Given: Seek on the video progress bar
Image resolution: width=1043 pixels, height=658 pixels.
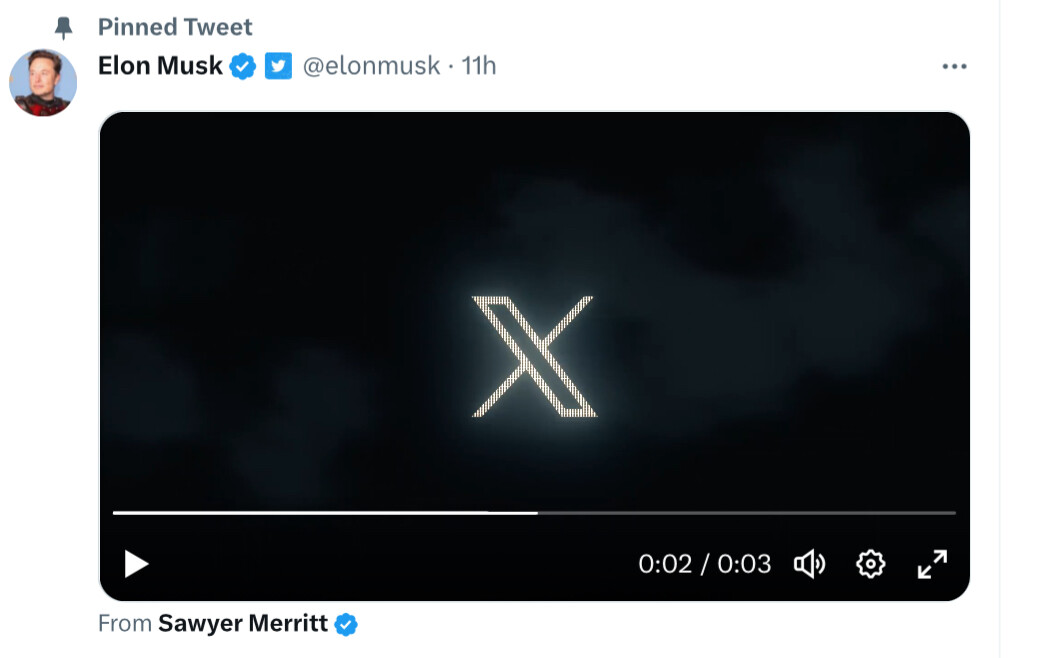Looking at the screenshot, I should (x=534, y=513).
